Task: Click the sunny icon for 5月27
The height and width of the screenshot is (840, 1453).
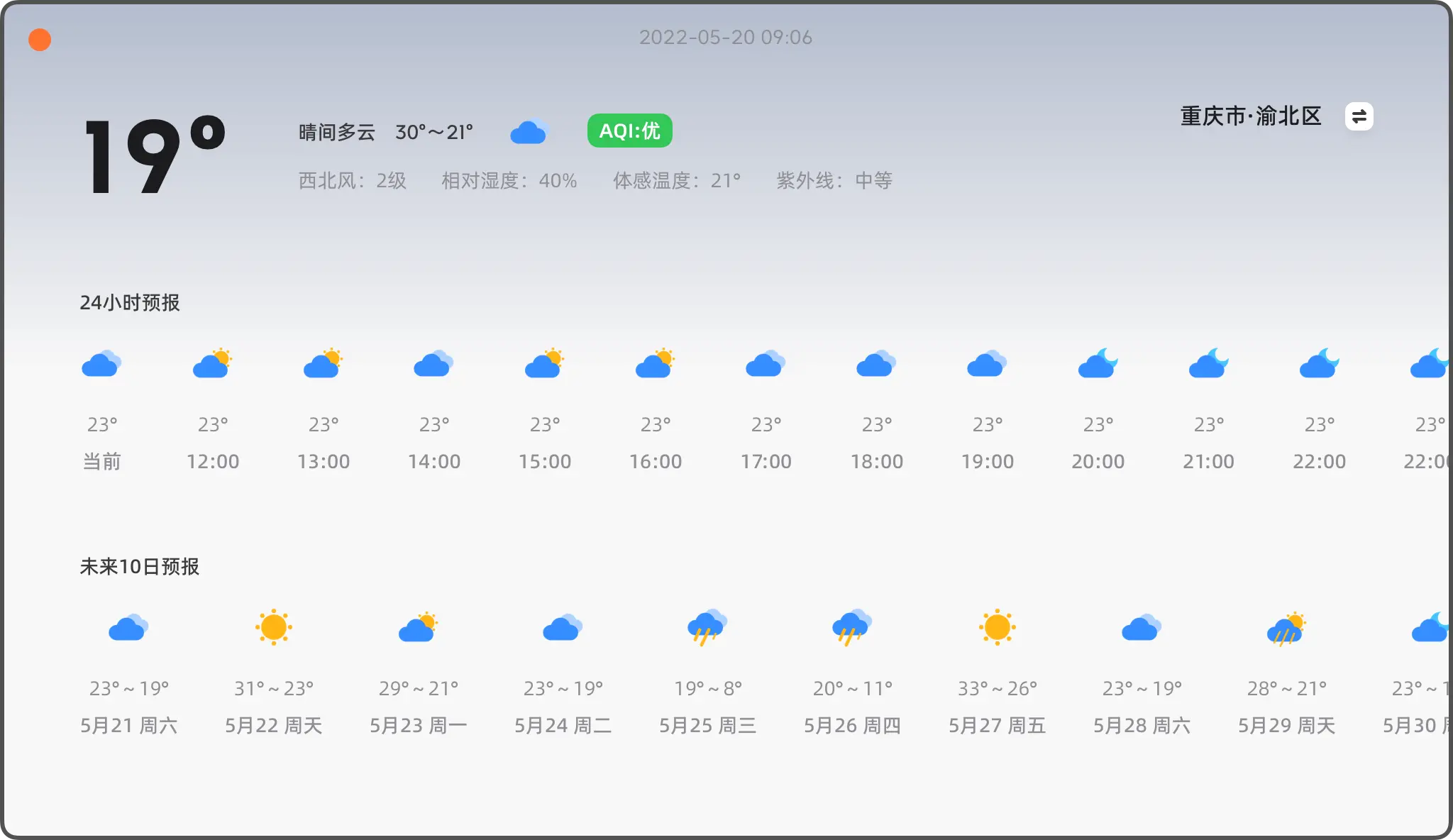Action: 997,627
